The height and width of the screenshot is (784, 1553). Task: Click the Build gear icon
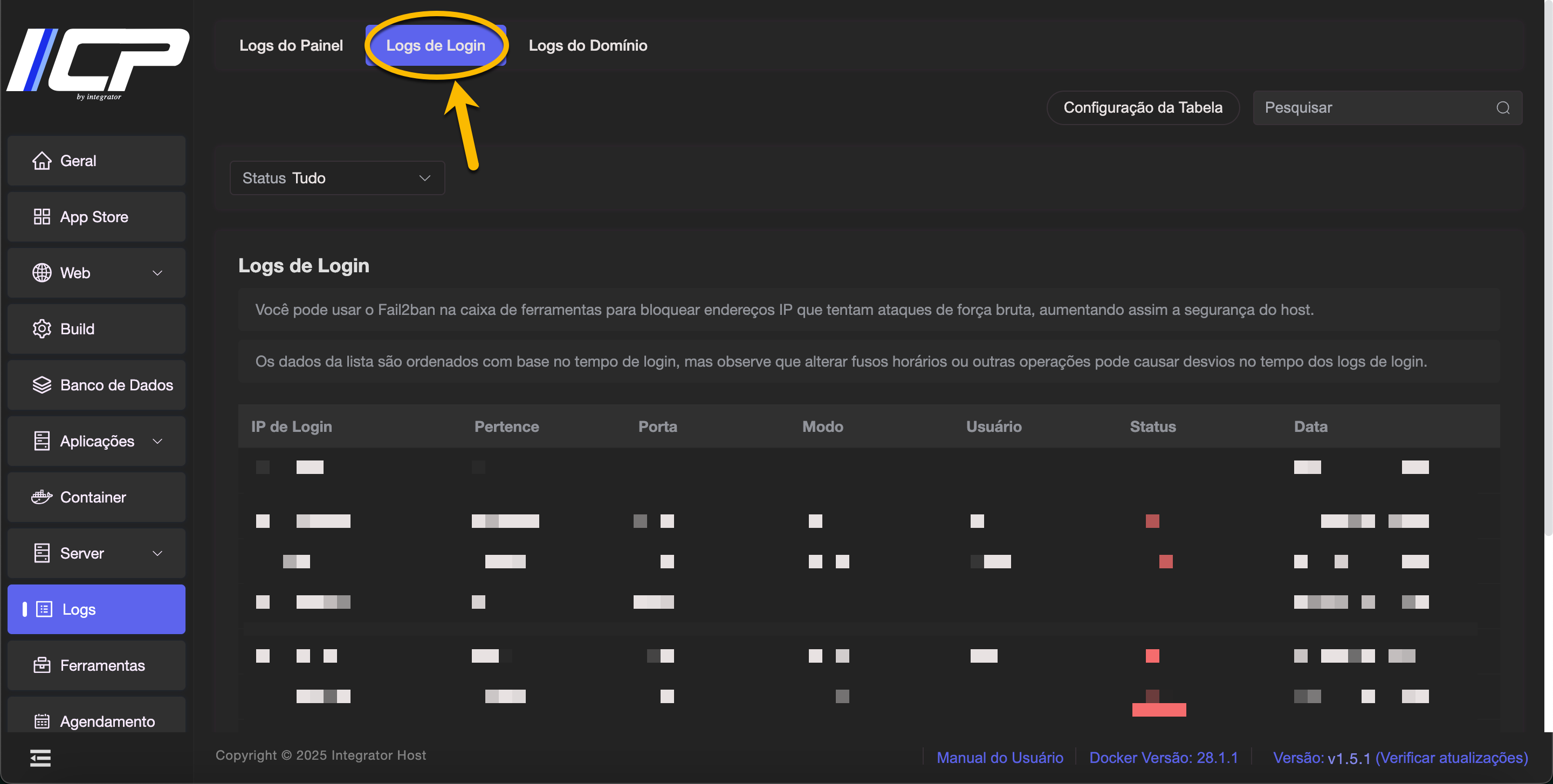42,329
